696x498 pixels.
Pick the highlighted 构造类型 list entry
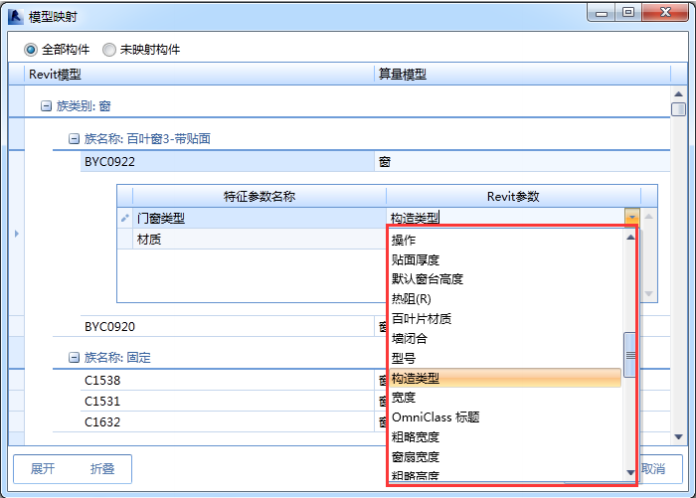pos(505,378)
